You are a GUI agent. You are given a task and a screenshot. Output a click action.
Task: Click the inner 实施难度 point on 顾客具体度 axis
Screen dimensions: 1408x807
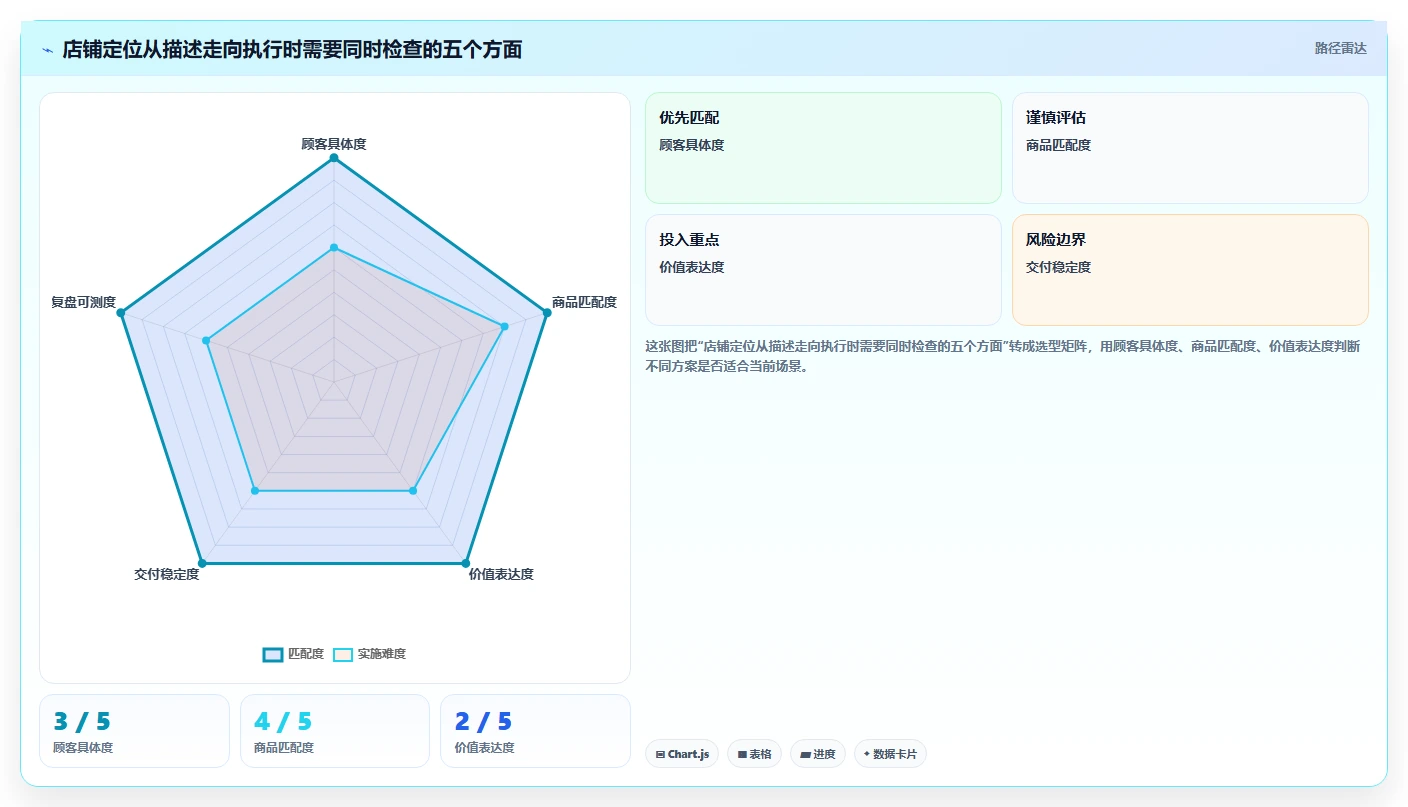[x=334, y=247]
